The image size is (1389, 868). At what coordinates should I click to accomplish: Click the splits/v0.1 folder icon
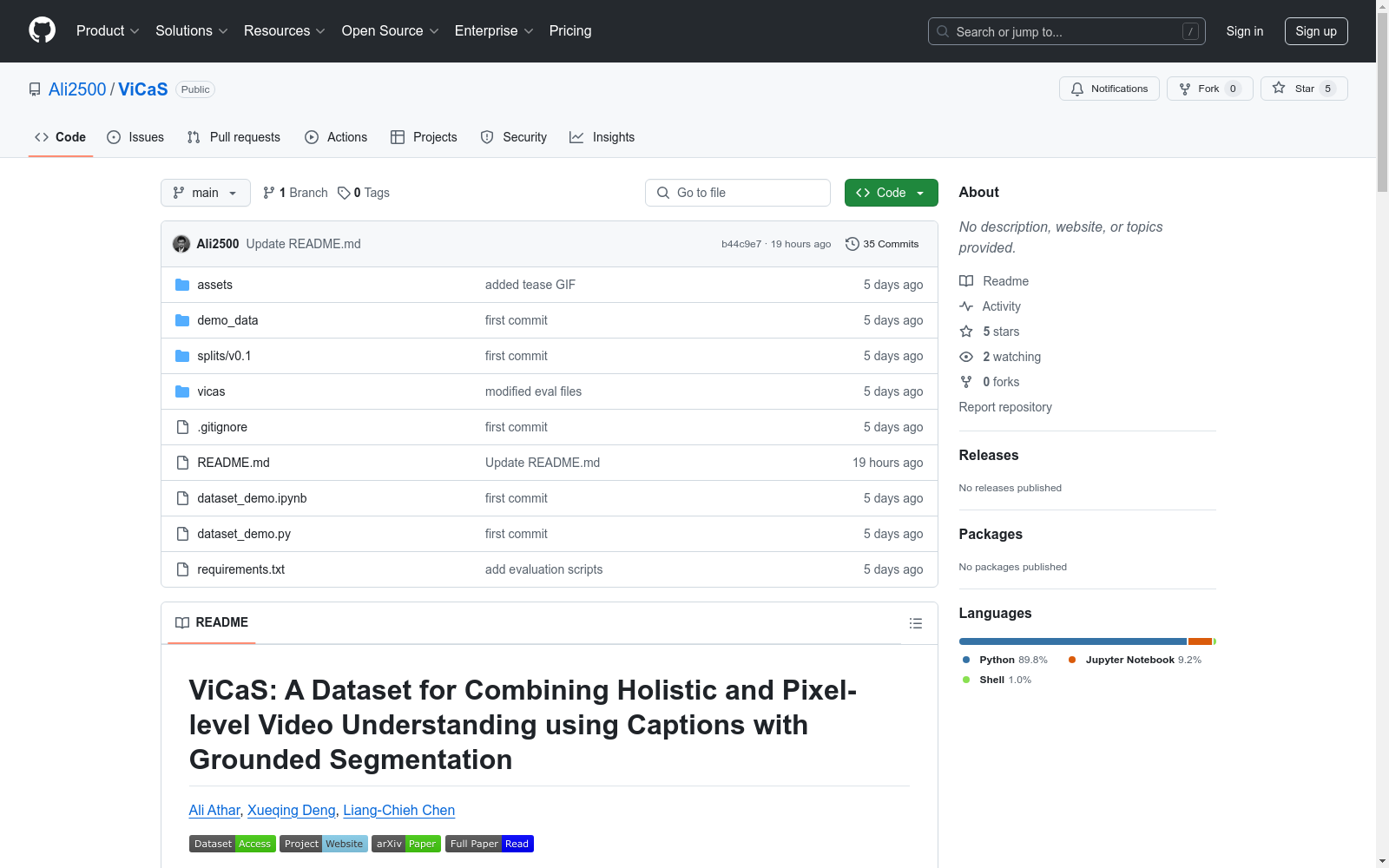tap(182, 356)
